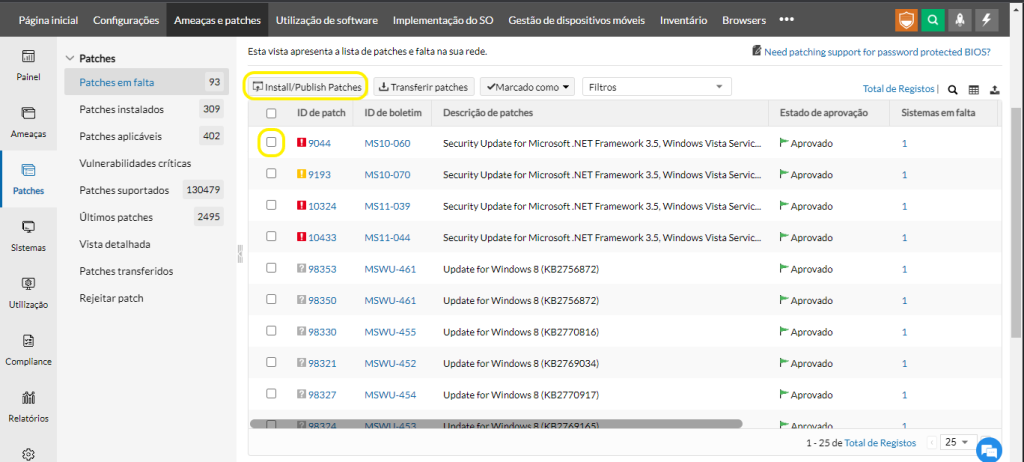1024x462 pixels.
Task: Click the Install/Publish Patches button
Action: click(x=306, y=87)
